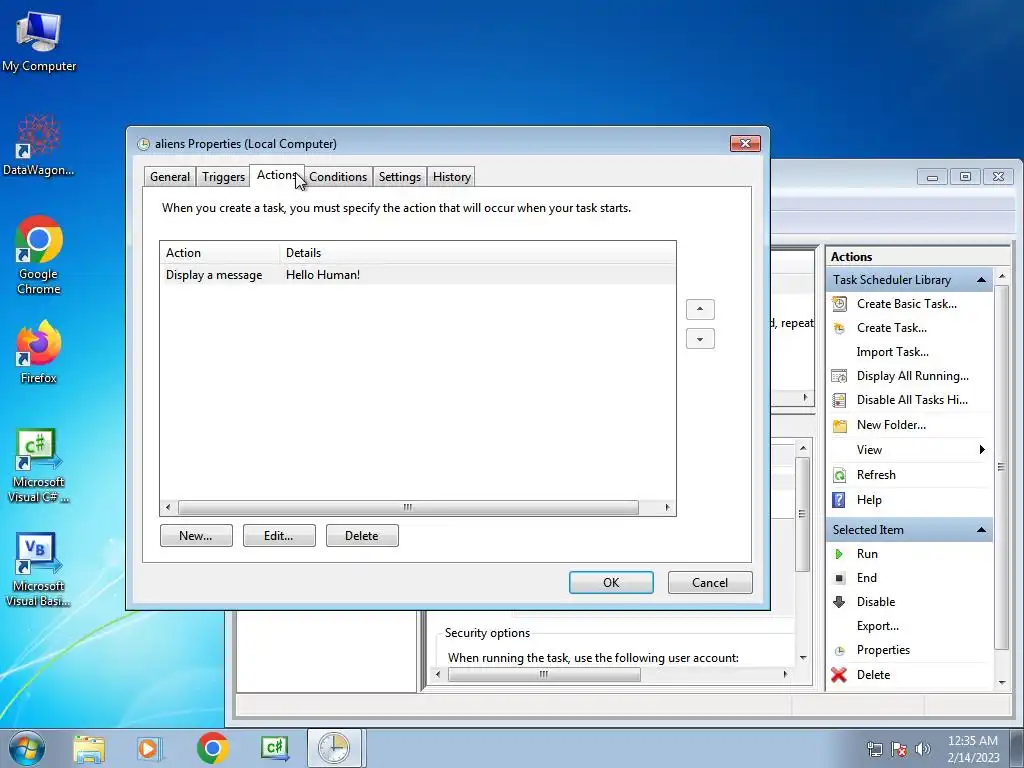The height and width of the screenshot is (768, 1024).
Task: Click the network tray icon
Action: 874,749
